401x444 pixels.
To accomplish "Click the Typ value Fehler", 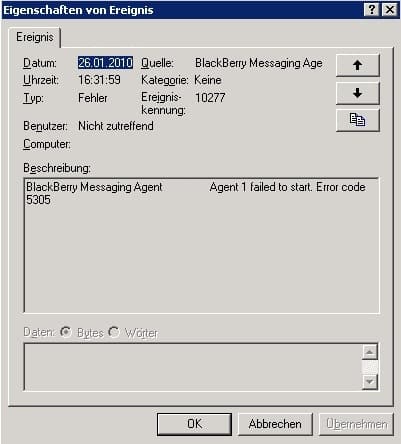I will coord(93,98).
